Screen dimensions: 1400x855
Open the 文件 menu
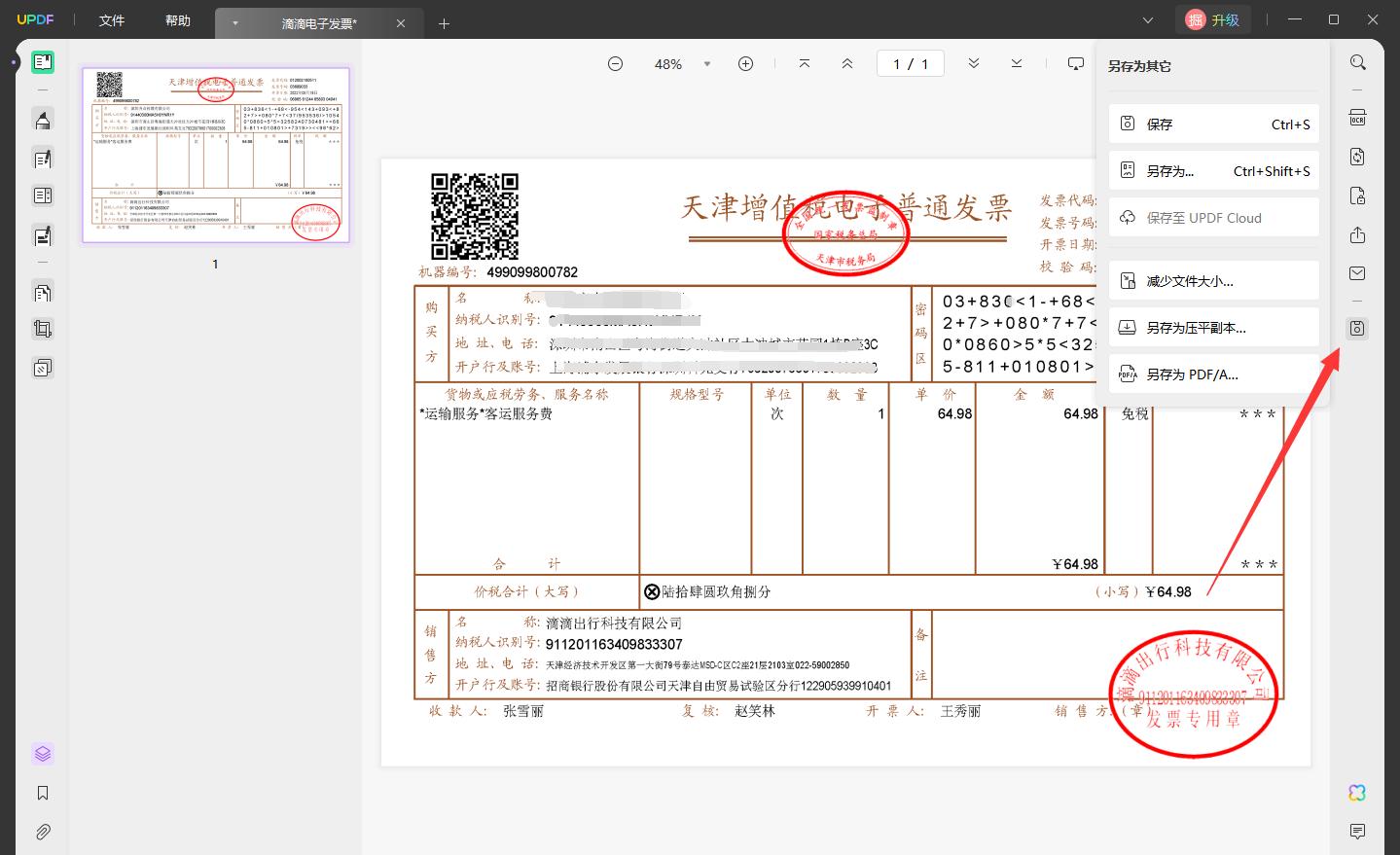[112, 20]
